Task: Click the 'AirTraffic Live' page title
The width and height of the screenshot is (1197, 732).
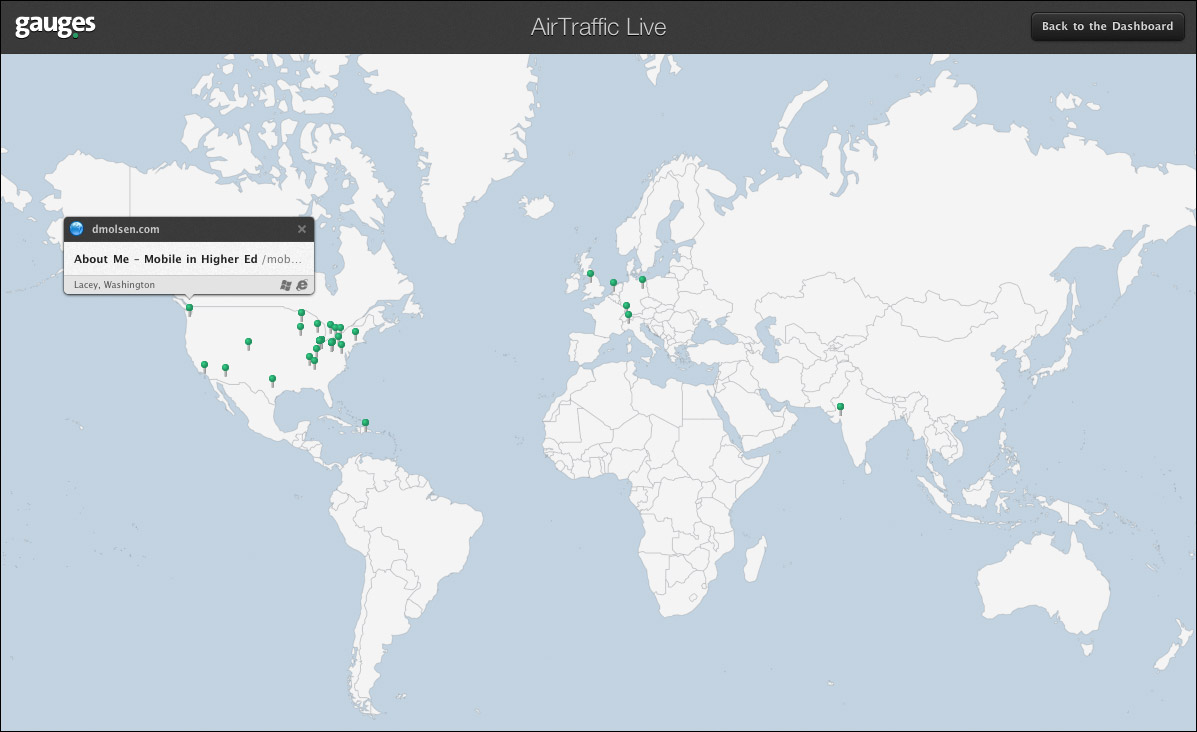Action: [598, 27]
